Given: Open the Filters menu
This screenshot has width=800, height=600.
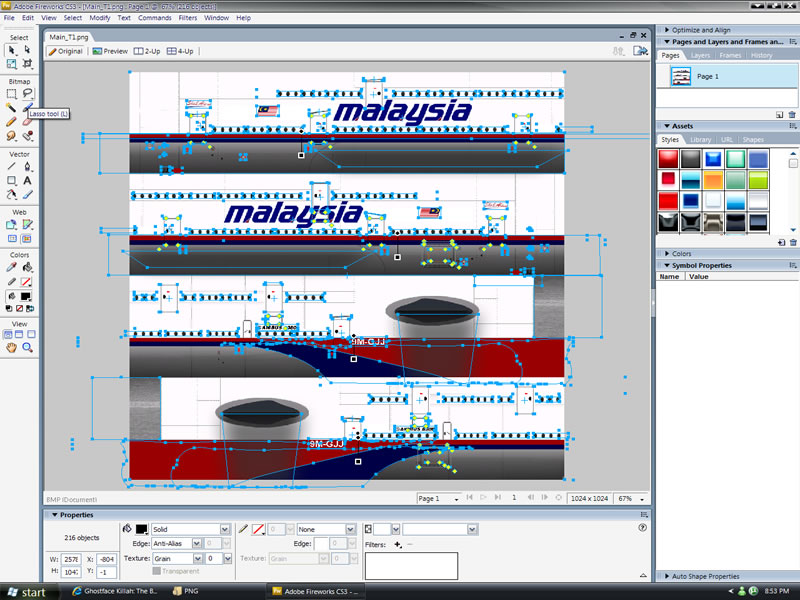Looking at the screenshot, I should tap(188, 18).
